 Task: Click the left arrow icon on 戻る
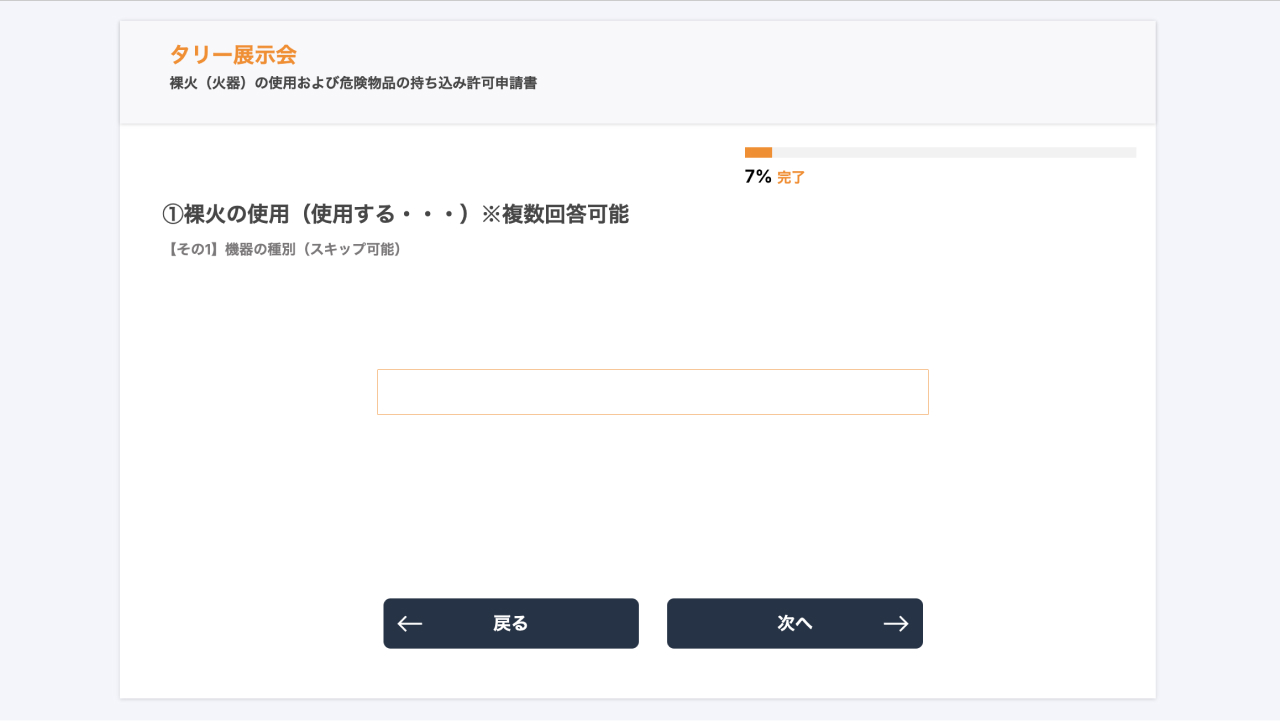click(410, 624)
